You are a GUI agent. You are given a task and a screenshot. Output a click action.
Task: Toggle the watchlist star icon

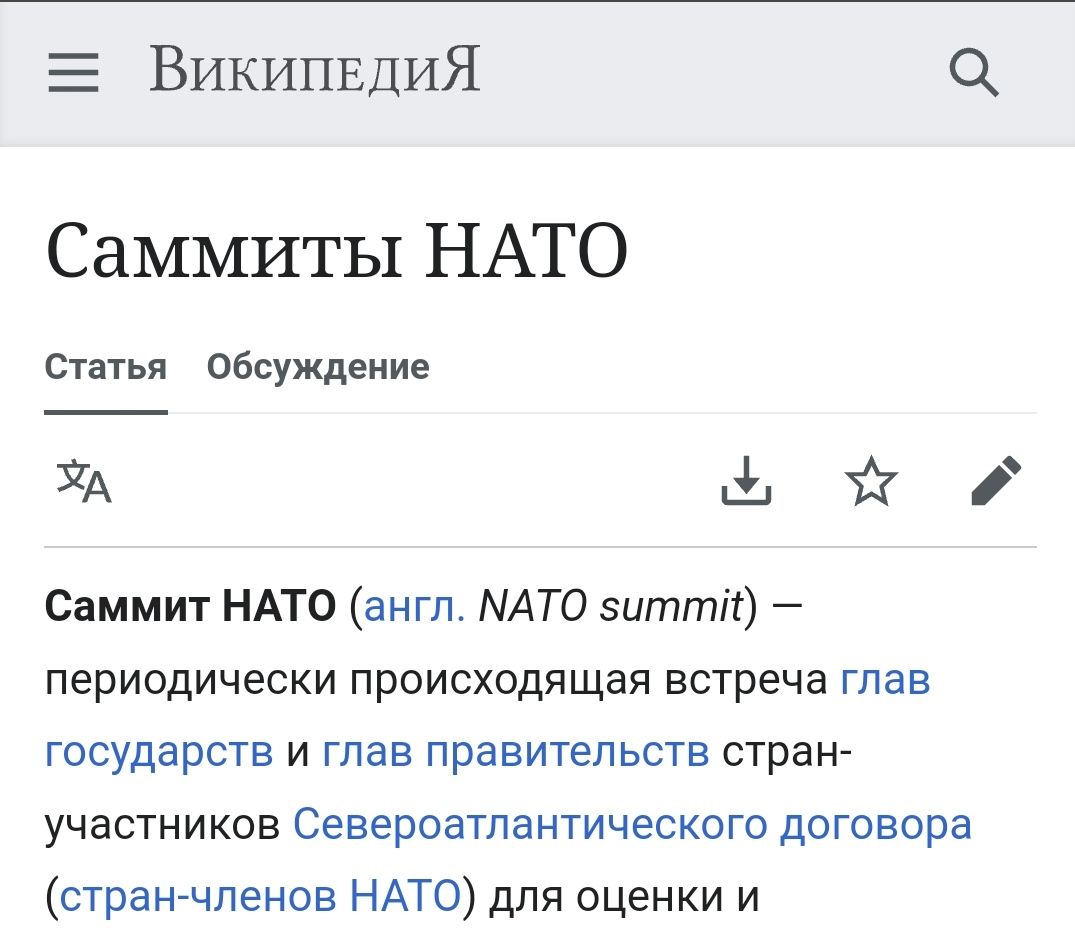coord(871,481)
